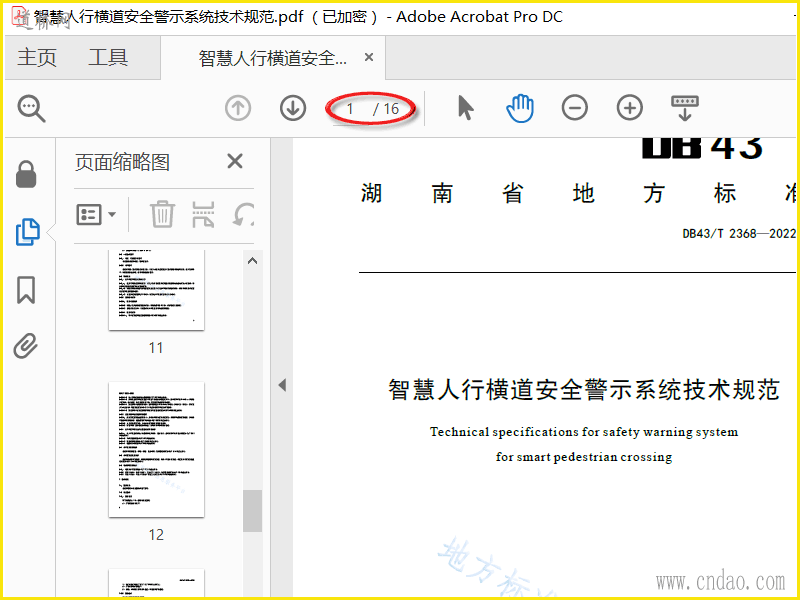Viewport: 800px width, 600px height.
Task: Click the 页面缩略图 panel title
Action: tap(122, 162)
